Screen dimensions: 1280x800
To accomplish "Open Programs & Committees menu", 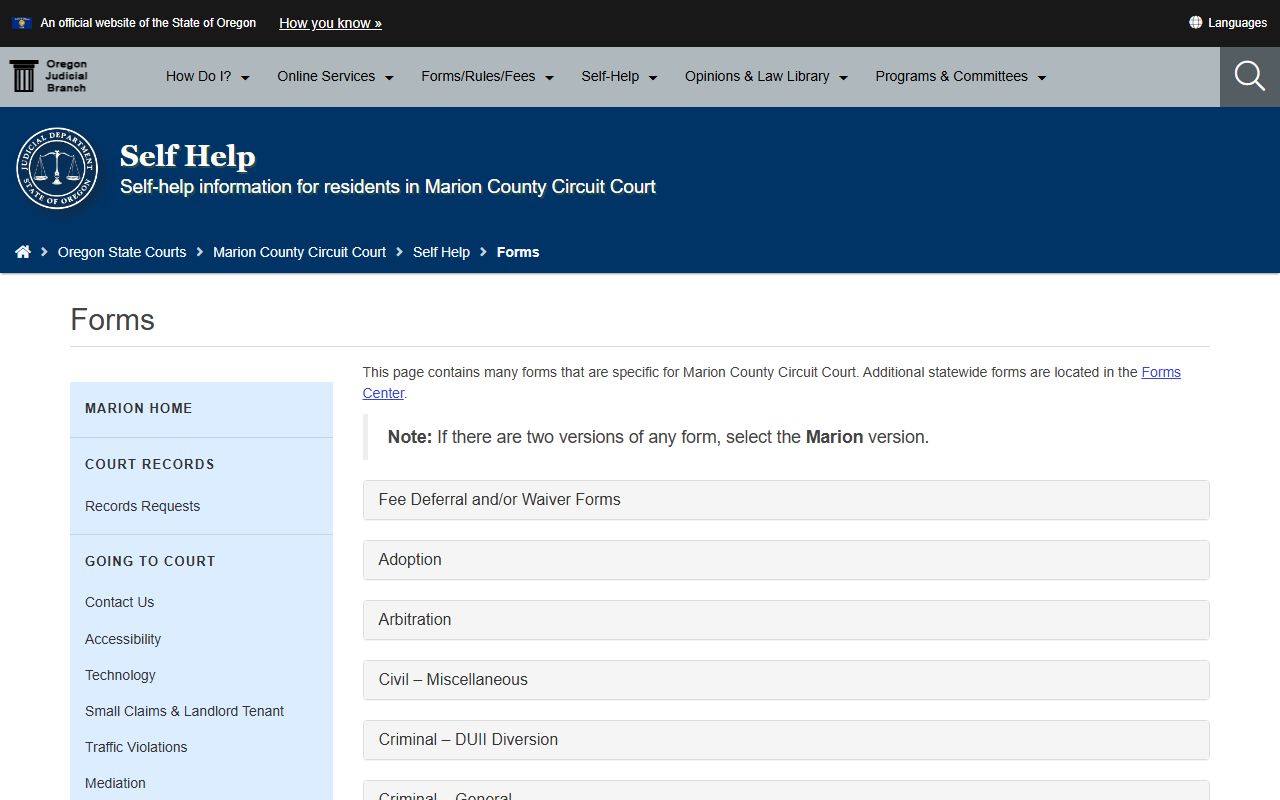I will 961,77.
